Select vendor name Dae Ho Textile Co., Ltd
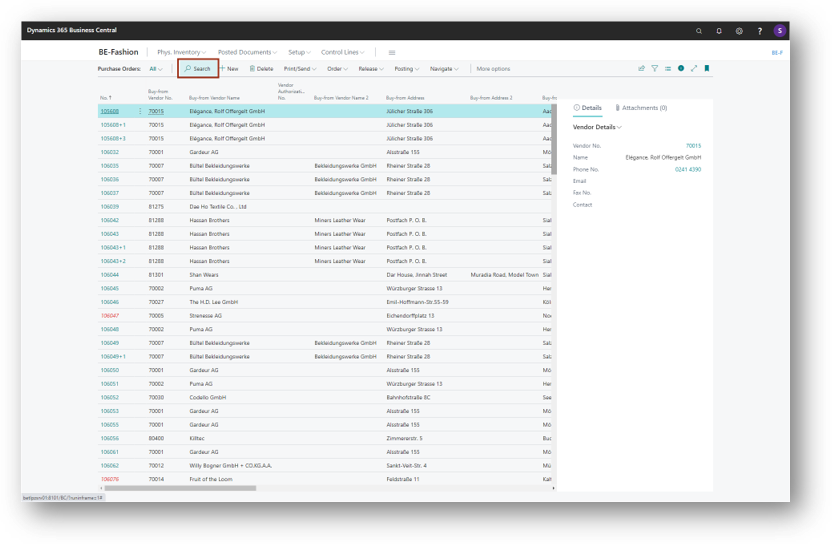Screen dimensions: 832x544 pyautogui.click(x=218, y=206)
